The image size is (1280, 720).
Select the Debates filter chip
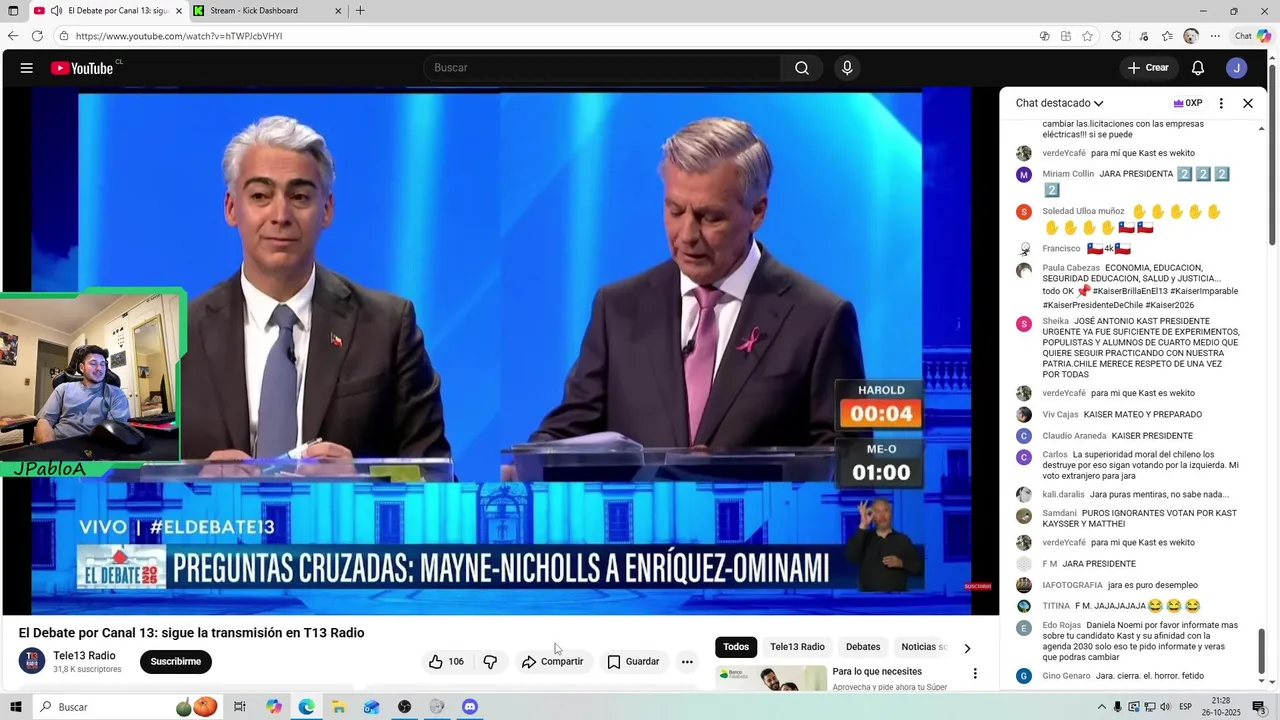pos(863,647)
